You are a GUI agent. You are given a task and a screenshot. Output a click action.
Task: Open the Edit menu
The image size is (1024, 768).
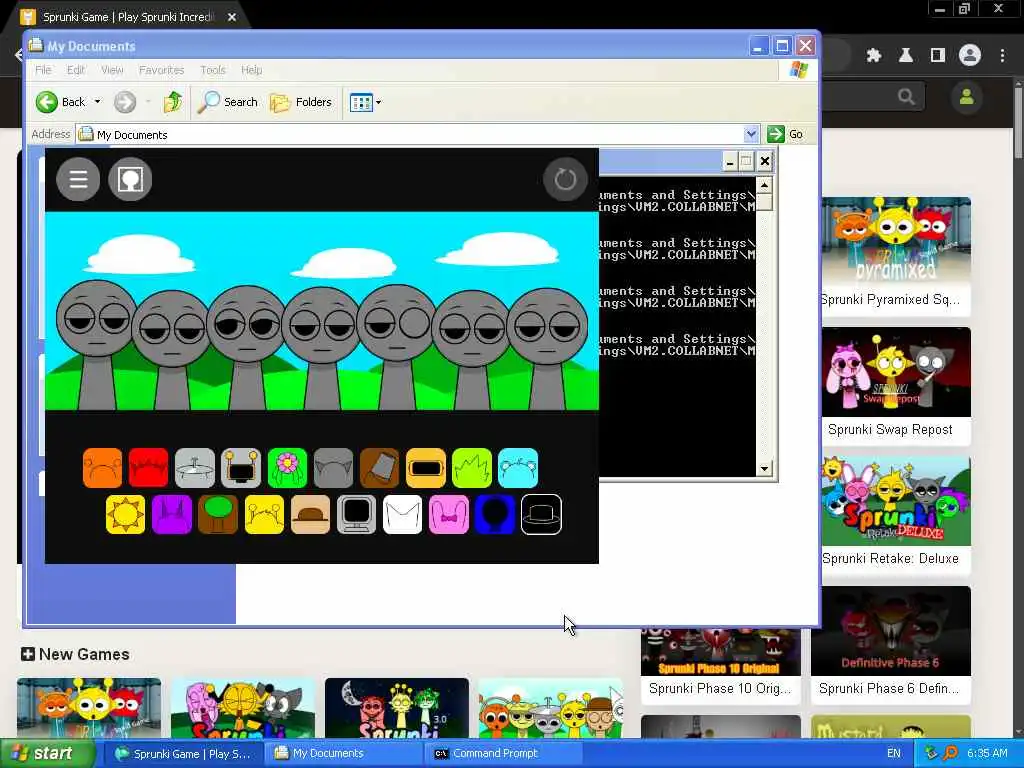click(x=76, y=70)
